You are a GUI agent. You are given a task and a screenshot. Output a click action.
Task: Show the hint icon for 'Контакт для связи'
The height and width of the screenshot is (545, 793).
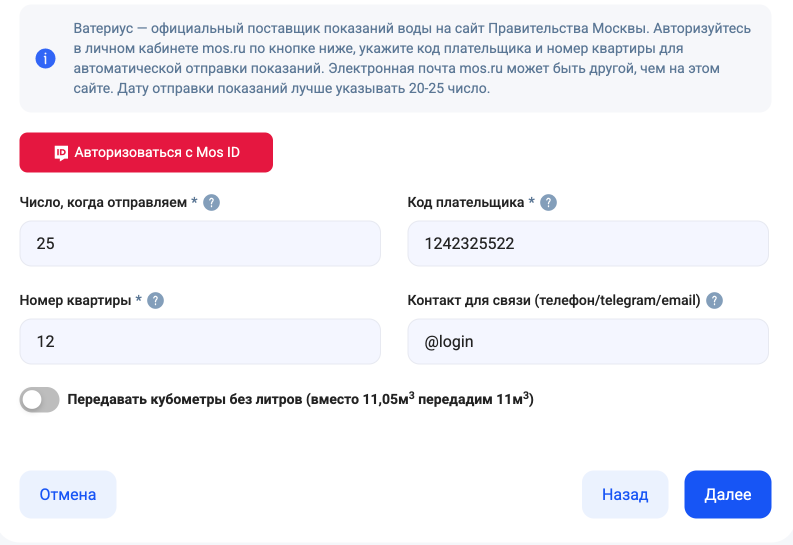coord(714,300)
